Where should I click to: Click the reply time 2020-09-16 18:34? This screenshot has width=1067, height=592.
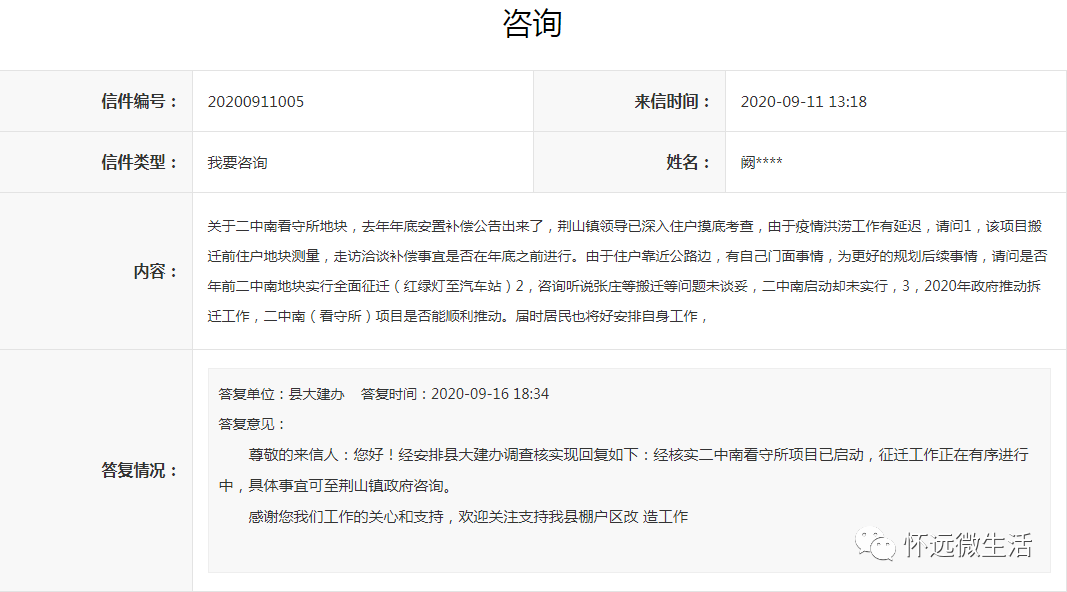click(x=489, y=394)
